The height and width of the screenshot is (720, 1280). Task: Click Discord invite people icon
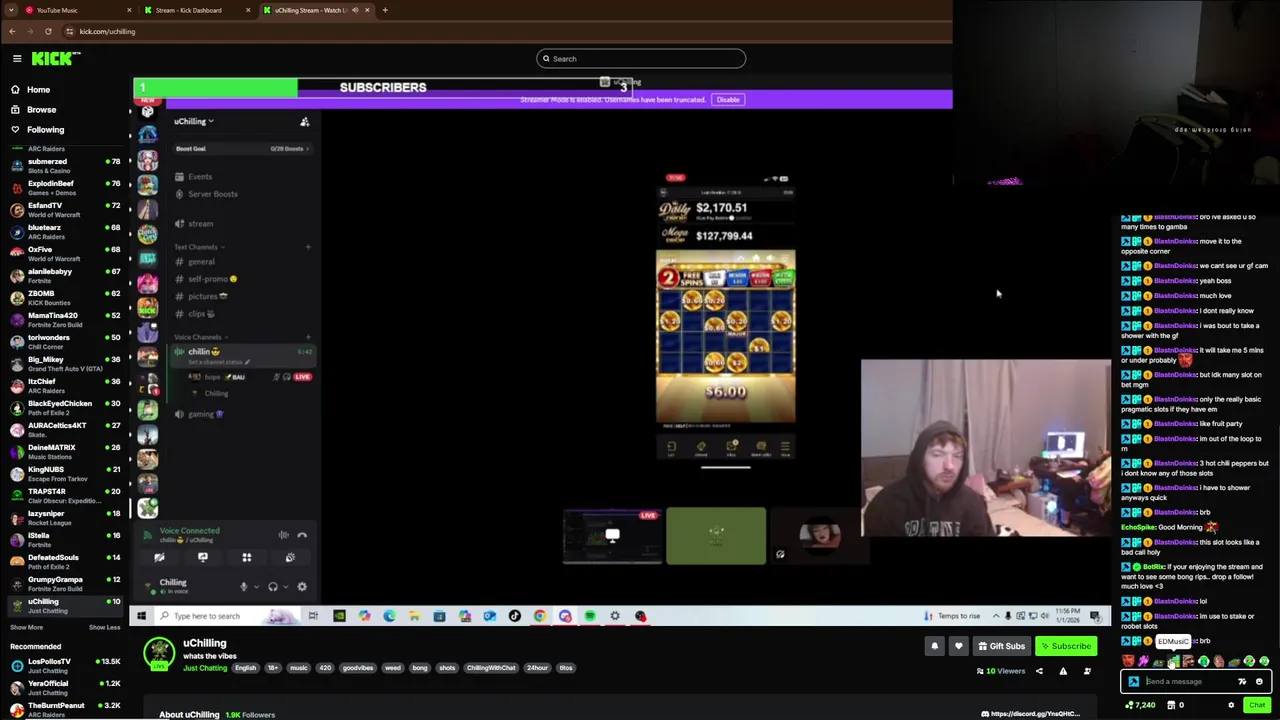tap(305, 122)
